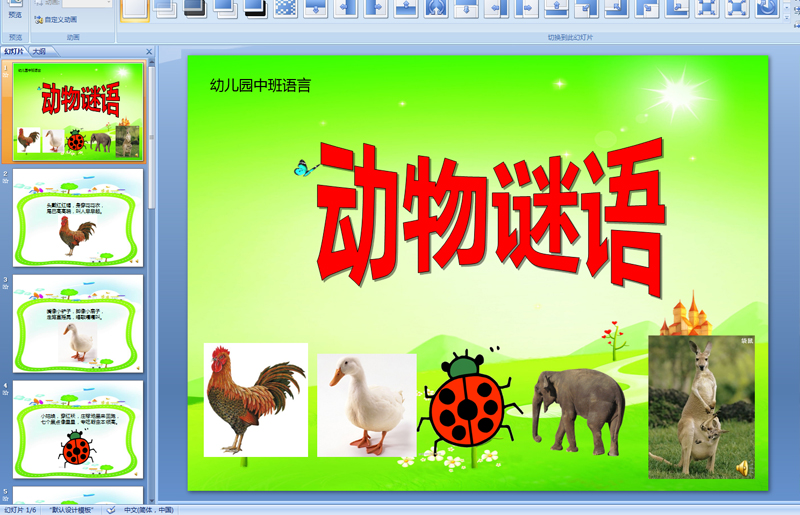Apply the Cut transition icon
This screenshot has width=800, height=515.
click(x=226, y=8)
